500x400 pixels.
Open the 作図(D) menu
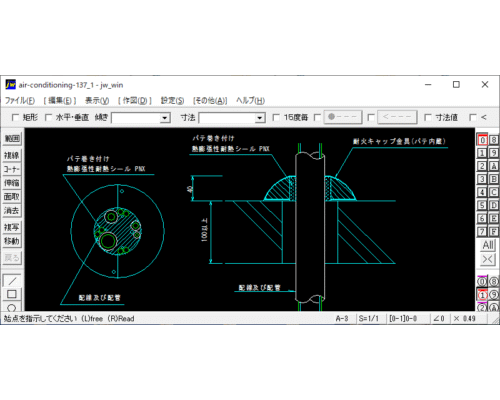135,100
